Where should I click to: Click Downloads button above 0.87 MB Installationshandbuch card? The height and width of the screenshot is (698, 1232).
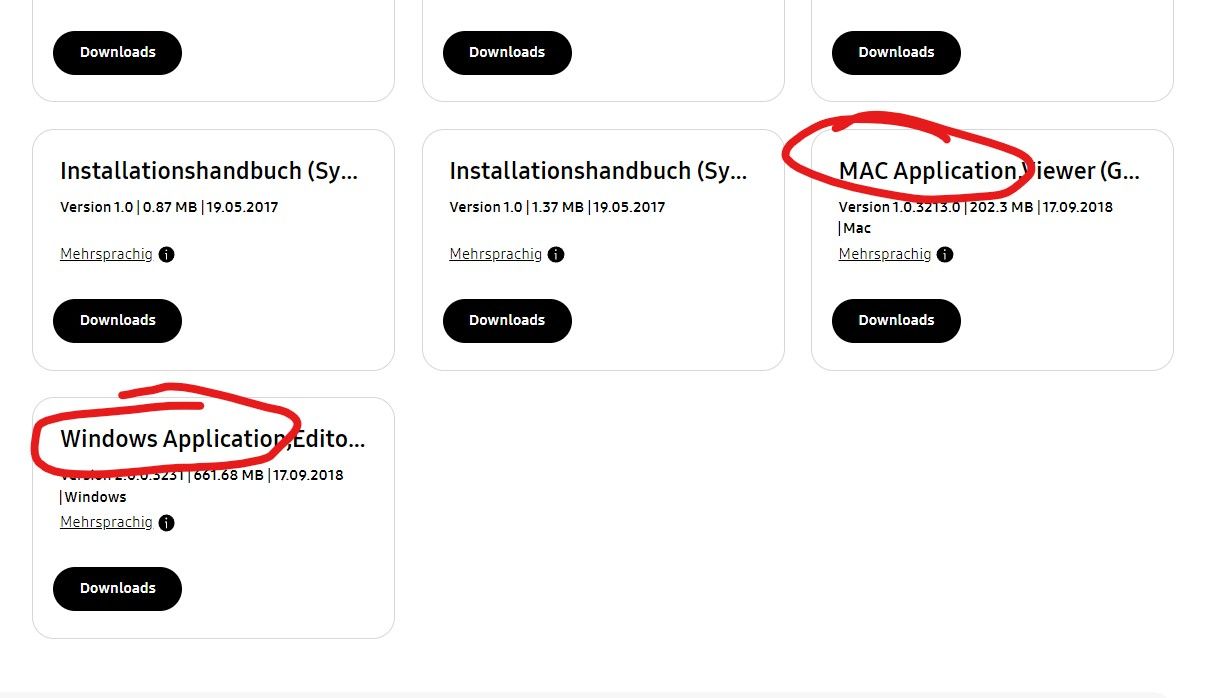coord(117,52)
